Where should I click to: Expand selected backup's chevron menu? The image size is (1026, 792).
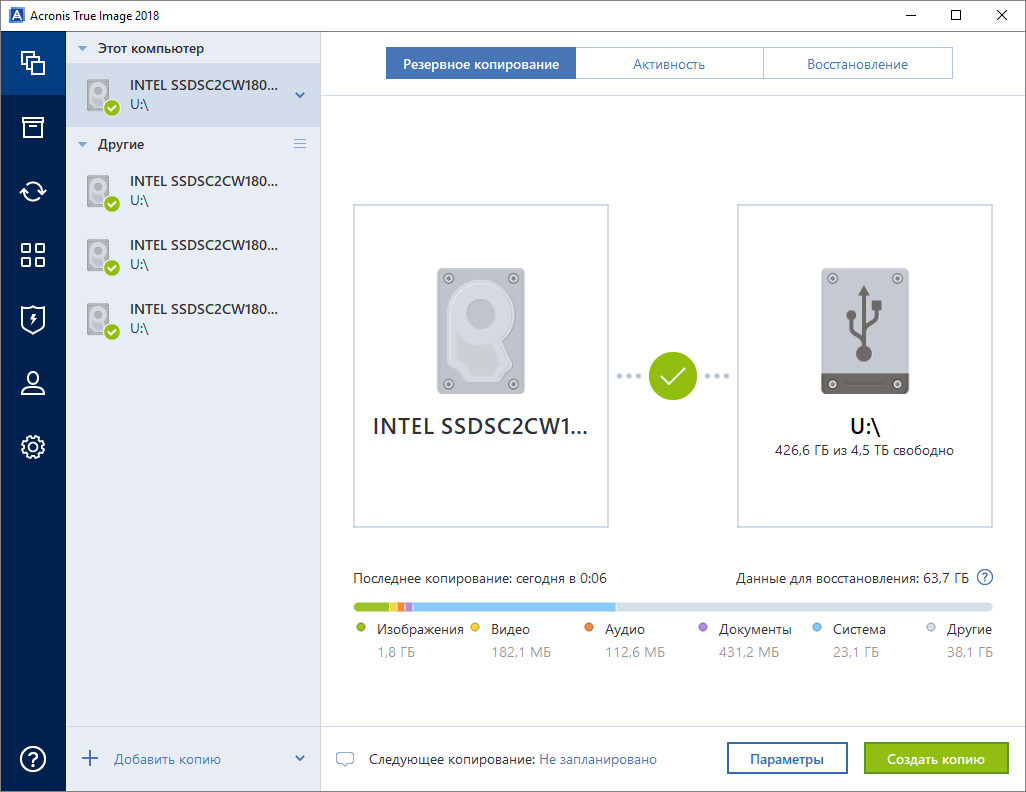(x=300, y=95)
